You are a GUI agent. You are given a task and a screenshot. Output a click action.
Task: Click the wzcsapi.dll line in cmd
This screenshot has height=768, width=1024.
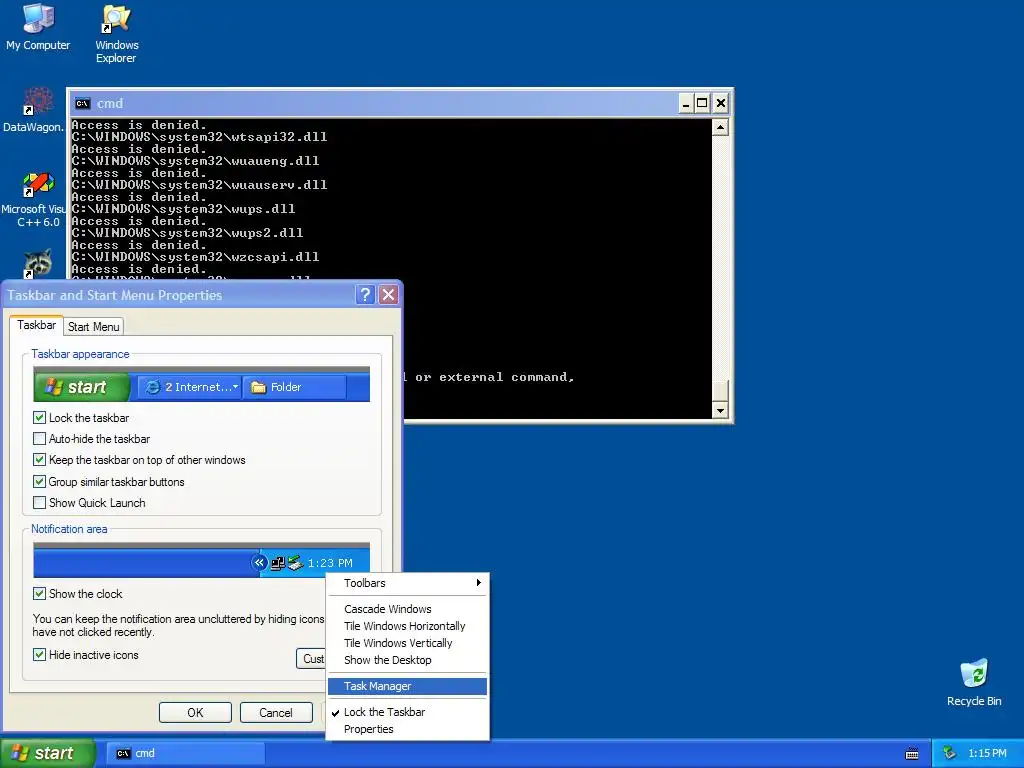195,257
